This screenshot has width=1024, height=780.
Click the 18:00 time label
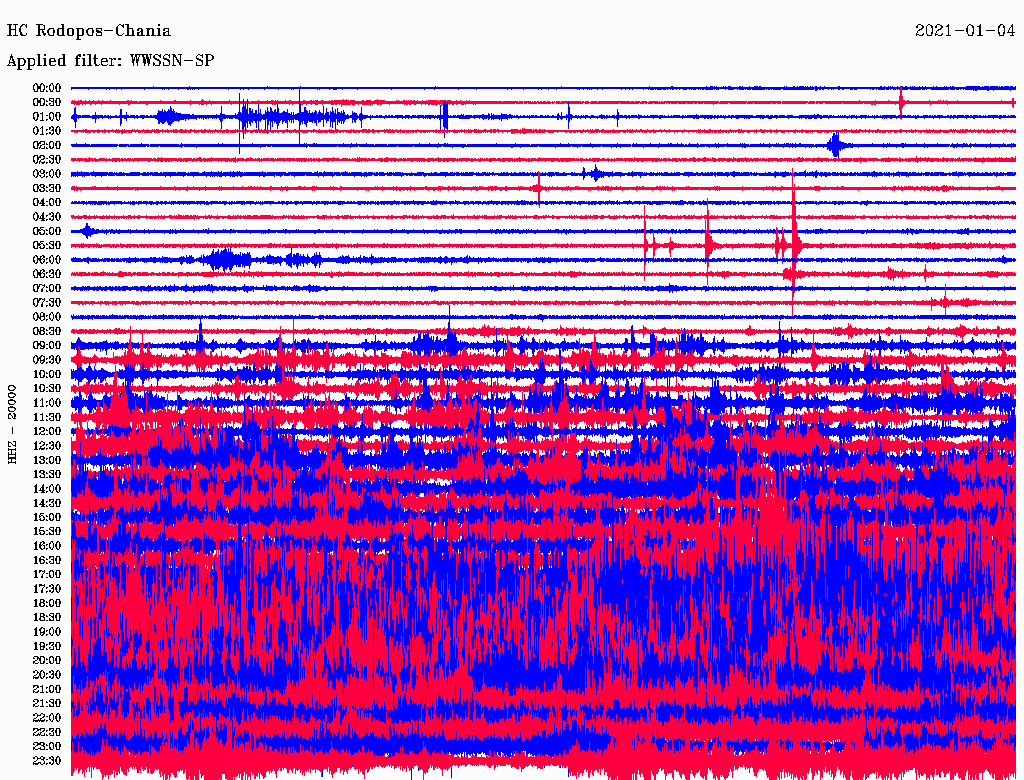click(47, 603)
